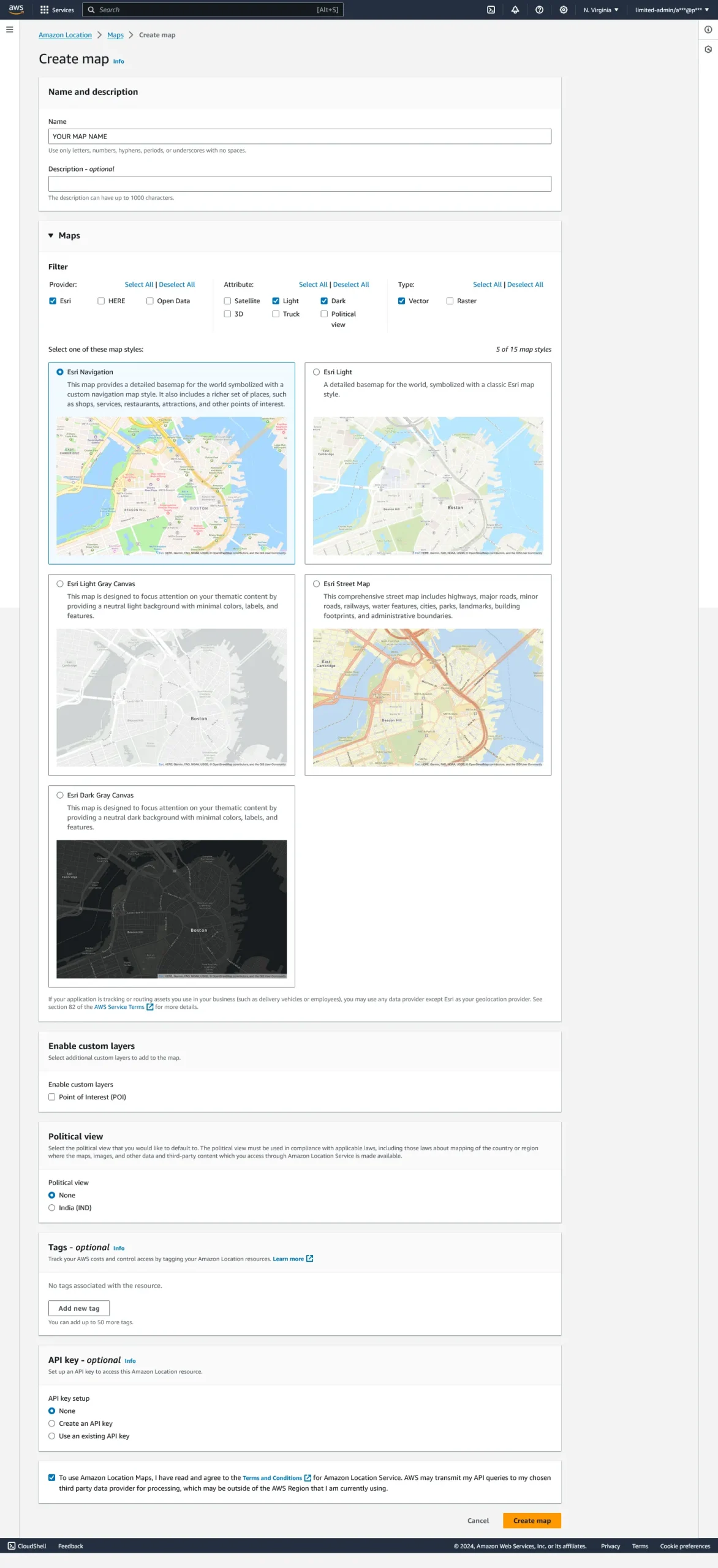Click external link icon after Terms and Conditions
718x1568 pixels.
308,1478
